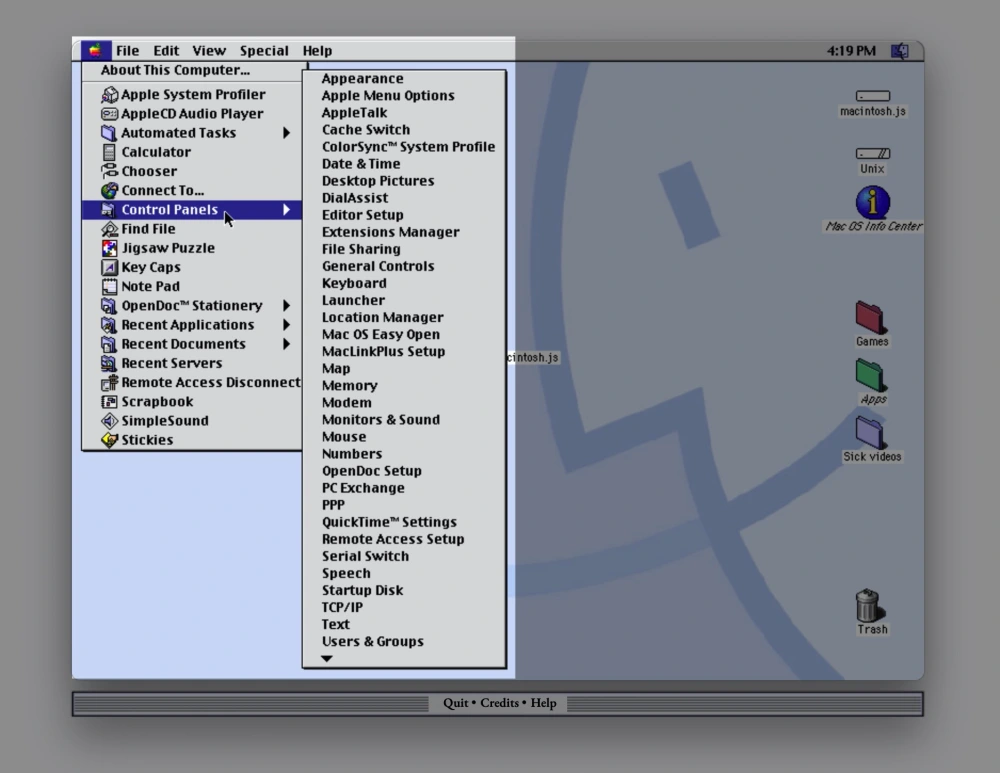Choose Memory control panel

[349, 386]
